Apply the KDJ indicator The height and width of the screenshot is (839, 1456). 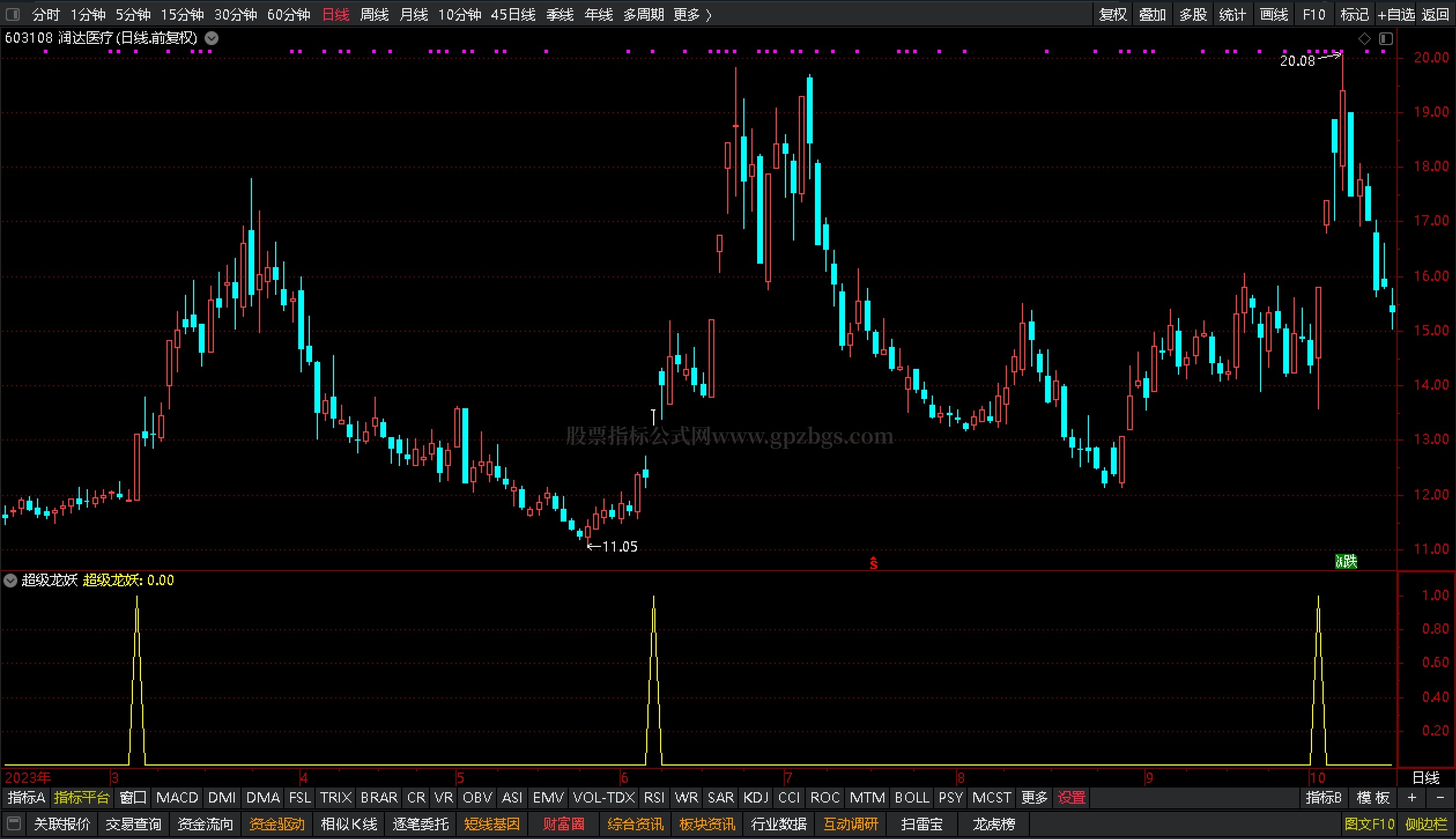click(756, 798)
